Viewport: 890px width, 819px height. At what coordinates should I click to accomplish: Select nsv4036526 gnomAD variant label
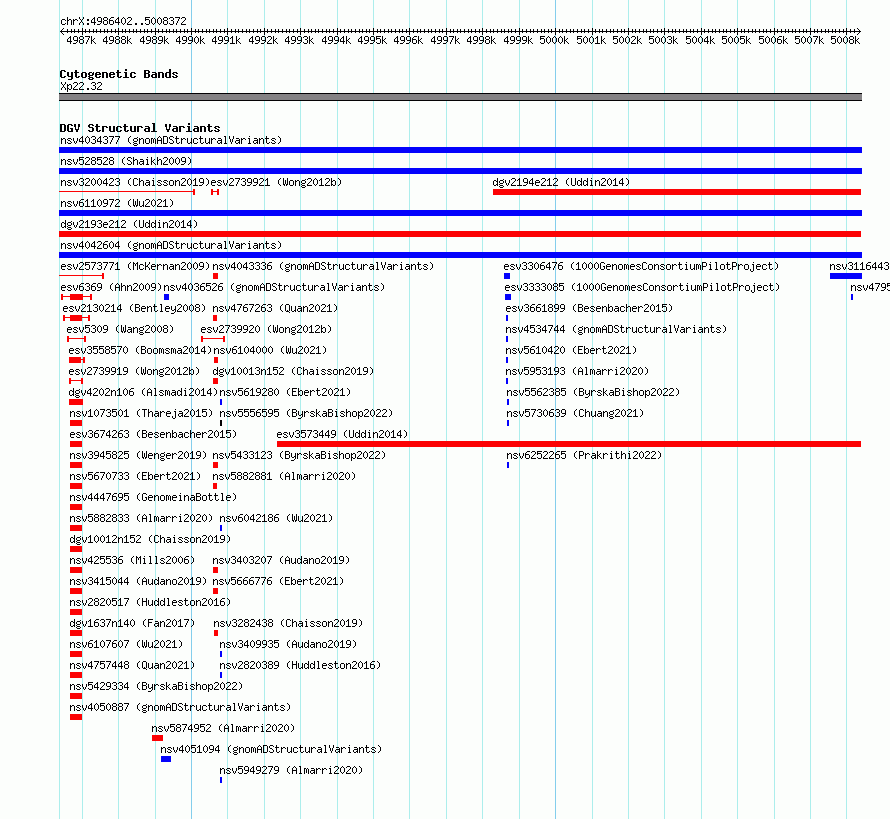(274, 287)
